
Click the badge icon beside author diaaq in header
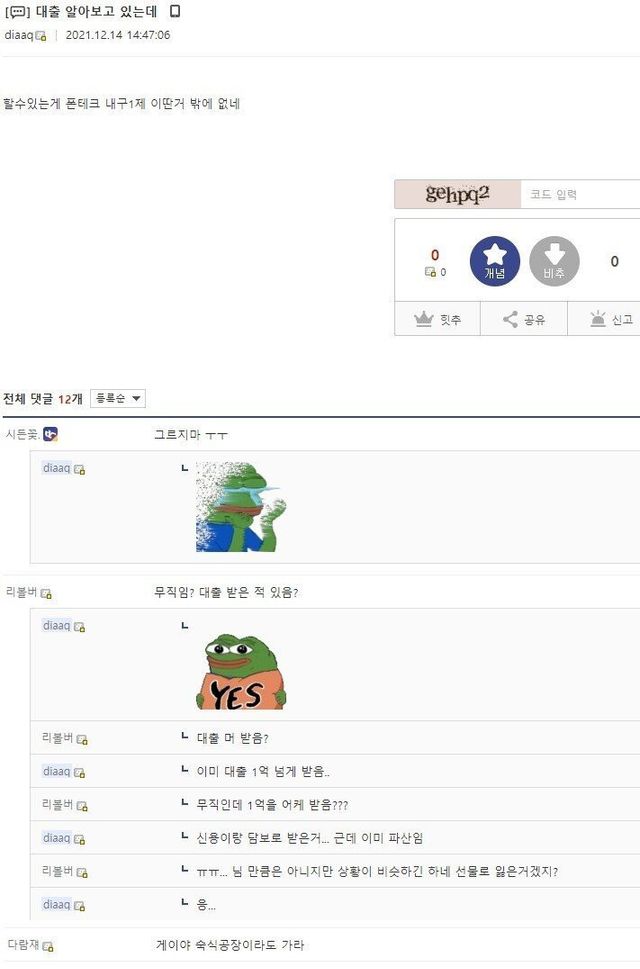(41, 36)
